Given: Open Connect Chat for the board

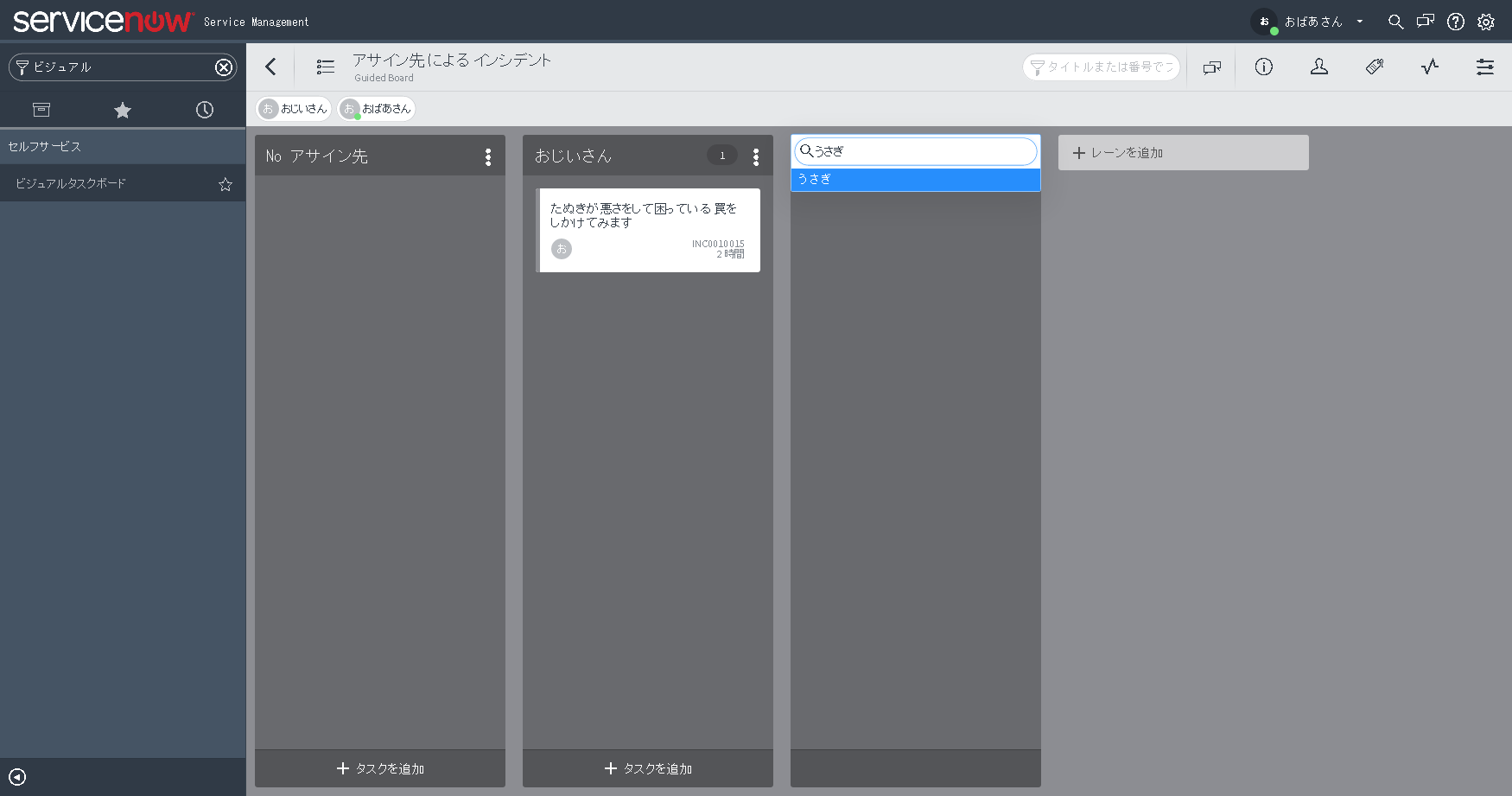Looking at the screenshot, I should (x=1211, y=67).
